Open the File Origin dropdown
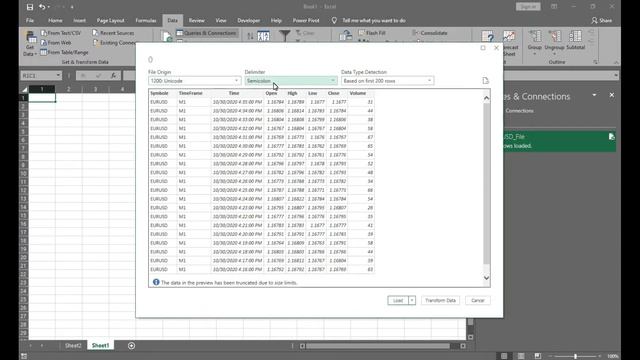 pos(195,81)
